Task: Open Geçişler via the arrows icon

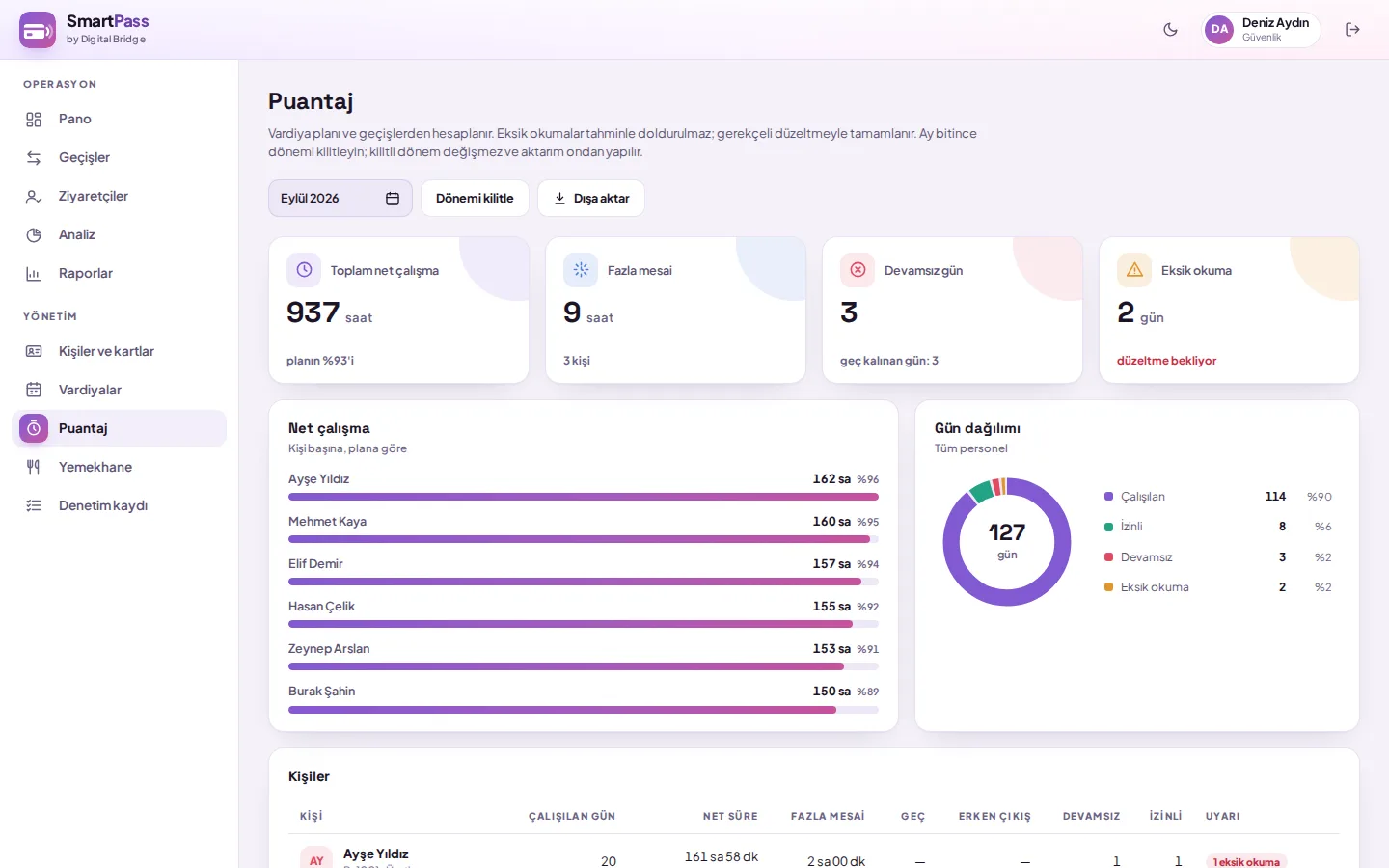Action: coord(34,158)
